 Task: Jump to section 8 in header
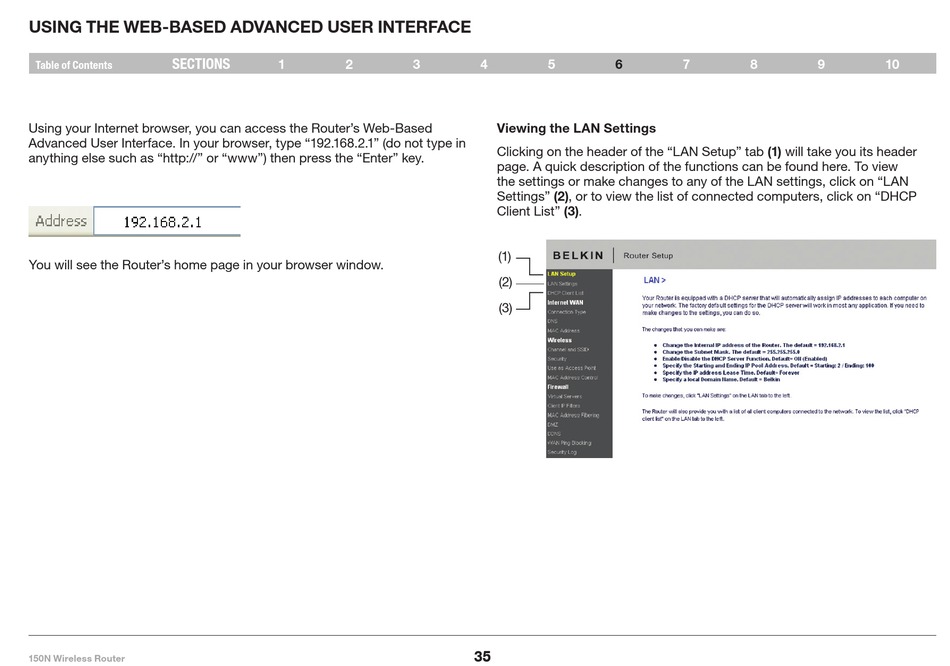point(753,64)
